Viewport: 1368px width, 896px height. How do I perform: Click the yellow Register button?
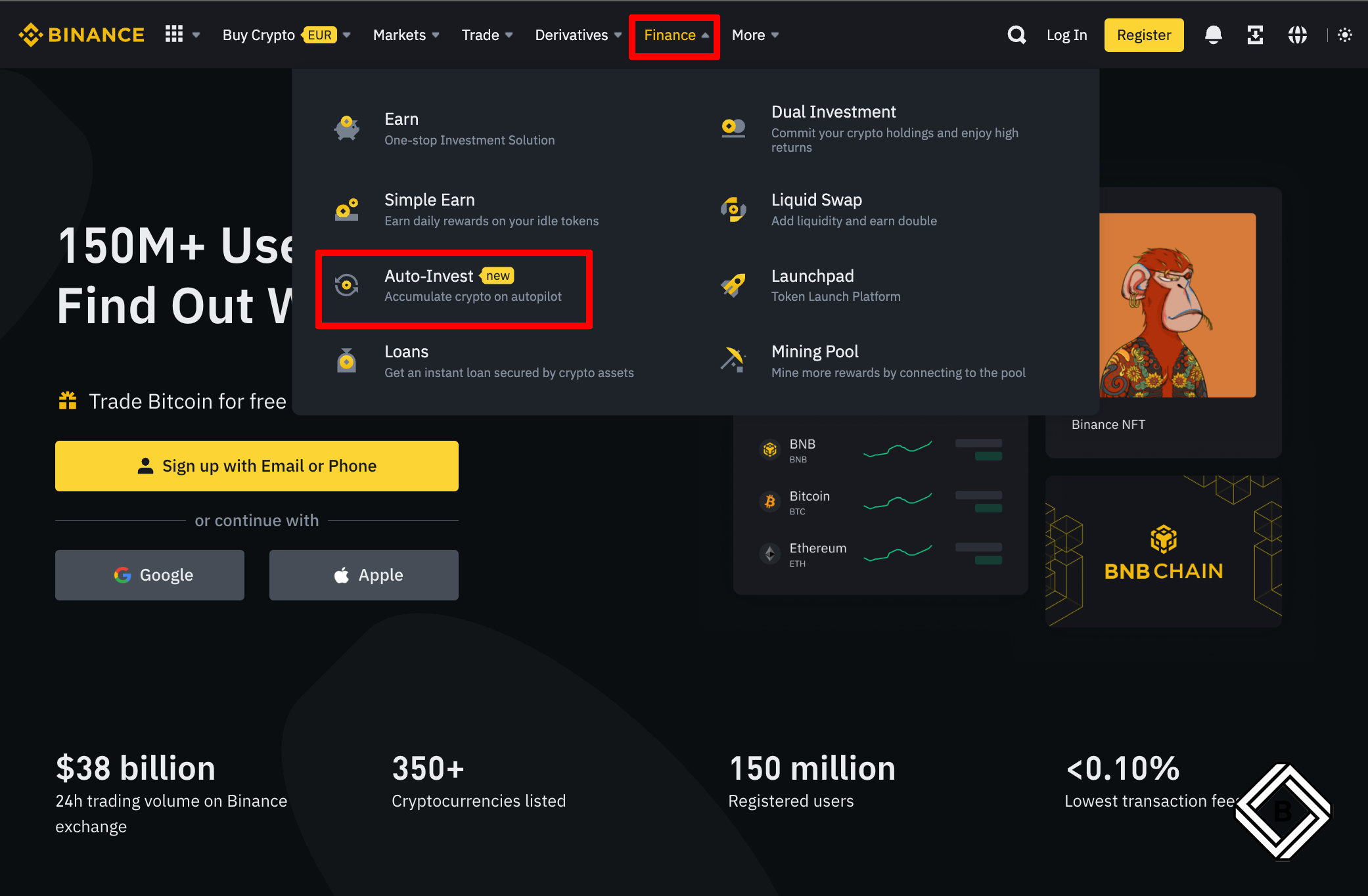(x=1143, y=35)
